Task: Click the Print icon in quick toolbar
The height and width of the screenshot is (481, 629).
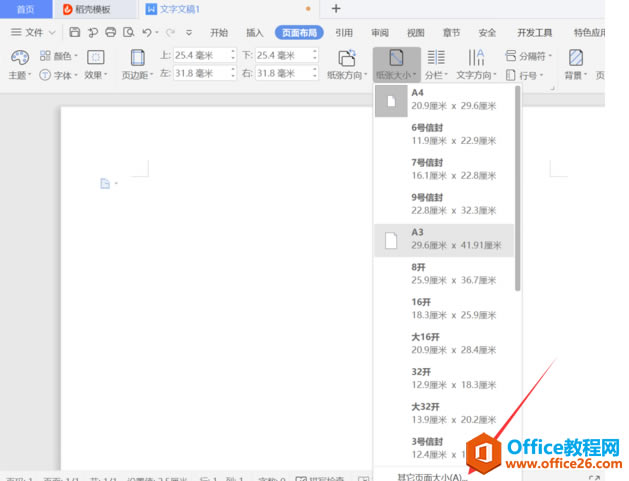Action: 111,32
